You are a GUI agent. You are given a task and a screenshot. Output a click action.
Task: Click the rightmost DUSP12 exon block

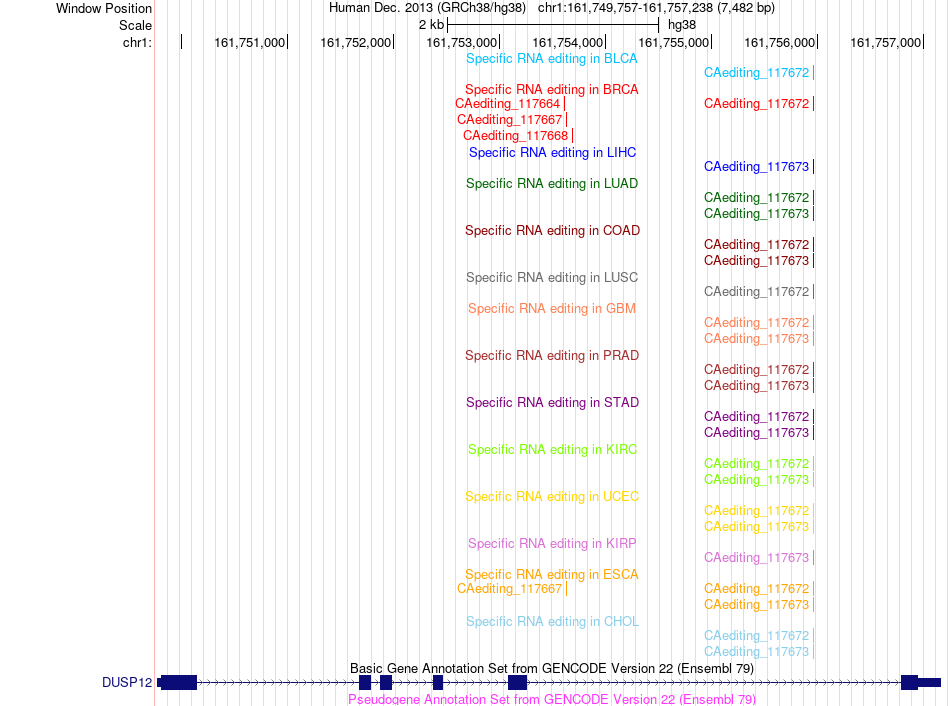pyautogui.click(x=909, y=683)
